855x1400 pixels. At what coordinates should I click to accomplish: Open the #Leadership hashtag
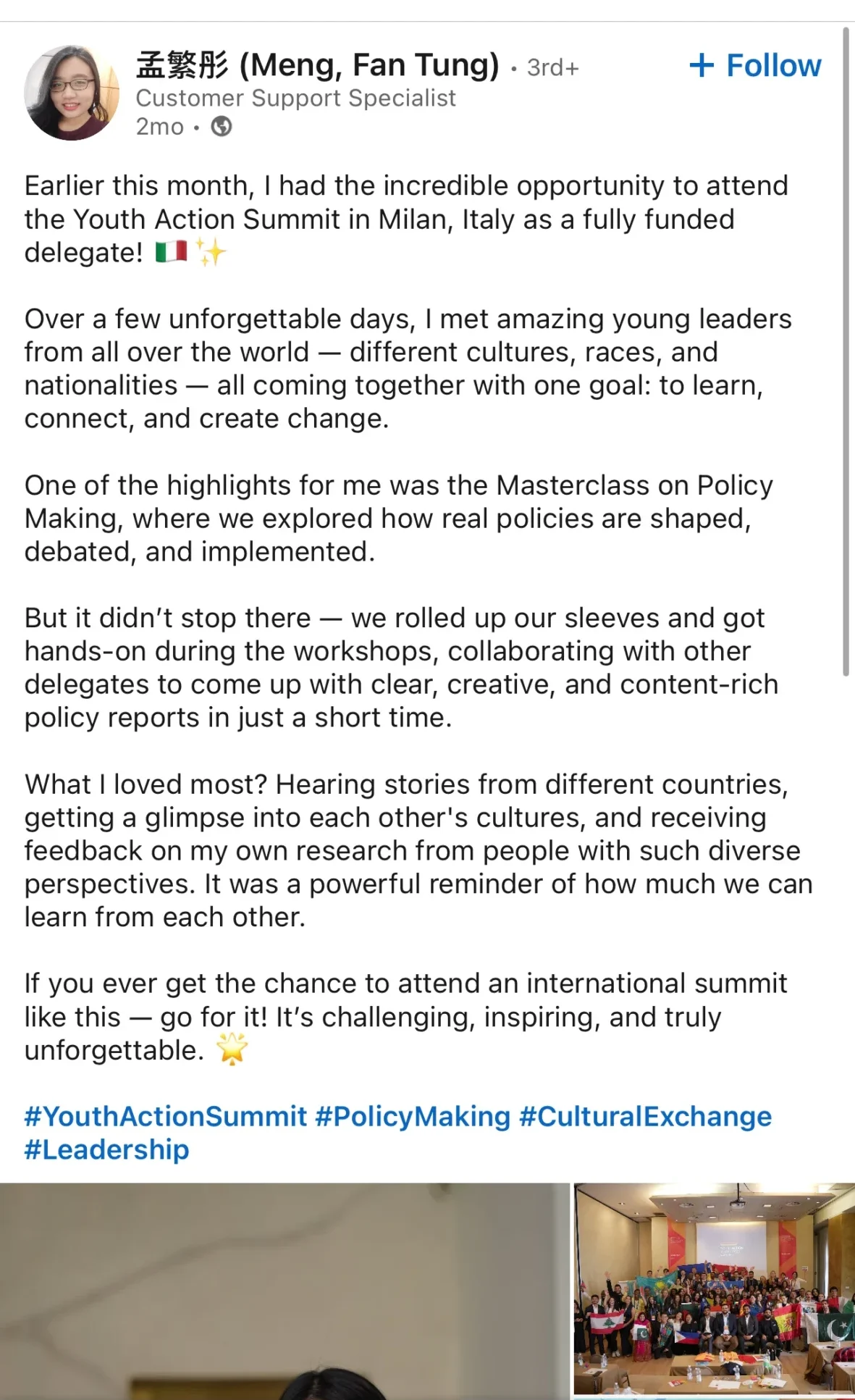[106, 1149]
